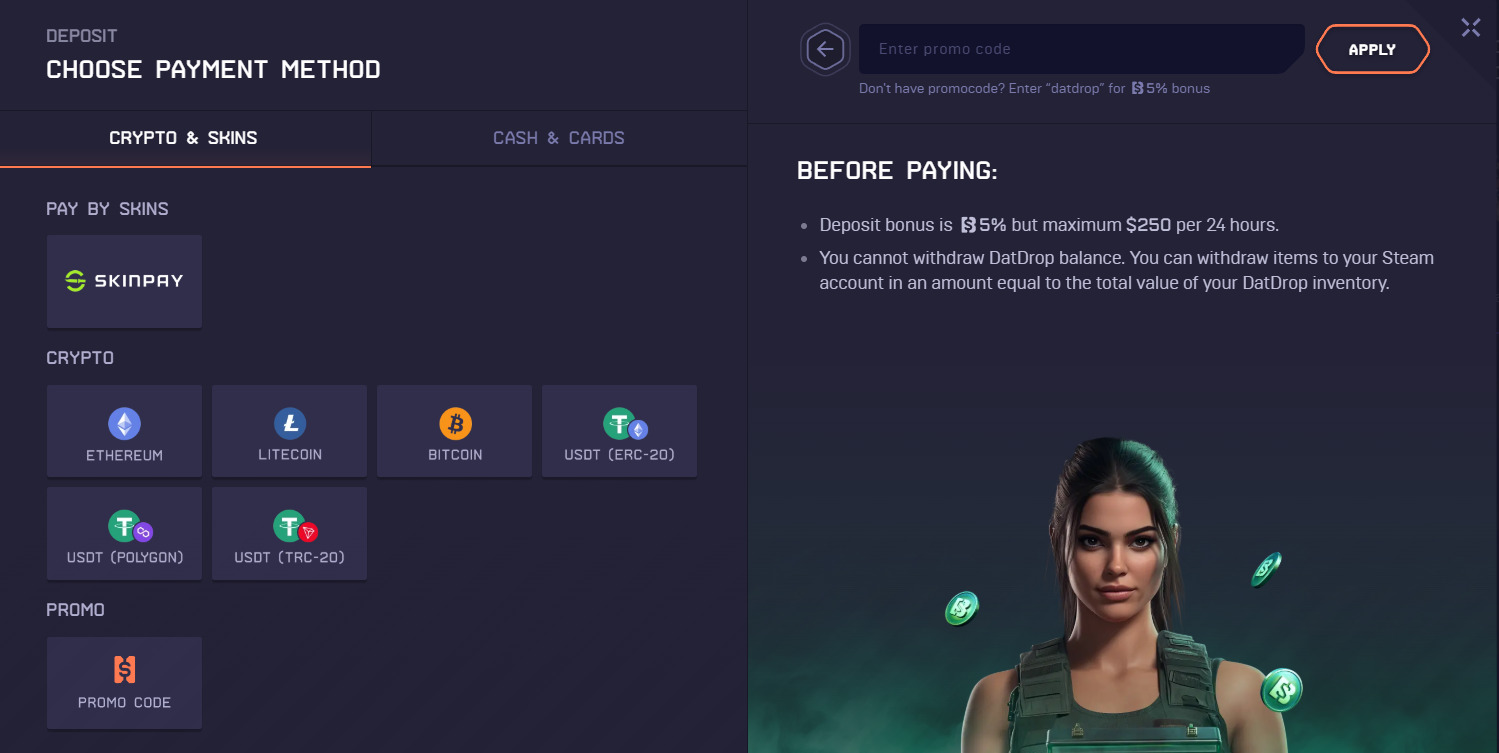Click the Ethereum label text
The height and width of the screenshot is (753, 1499).
click(124, 455)
